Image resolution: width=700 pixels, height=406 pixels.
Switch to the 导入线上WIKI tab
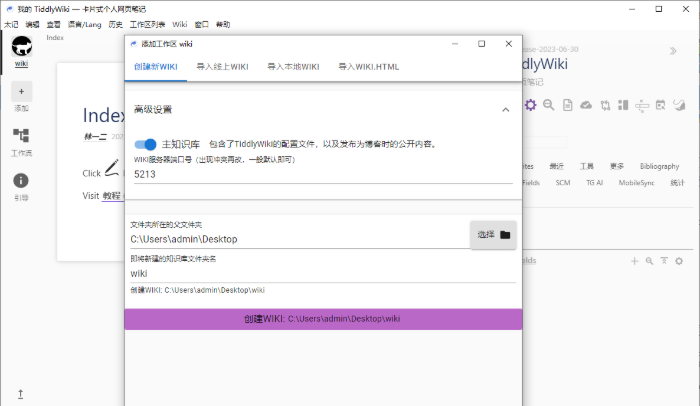tap(222, 67)
